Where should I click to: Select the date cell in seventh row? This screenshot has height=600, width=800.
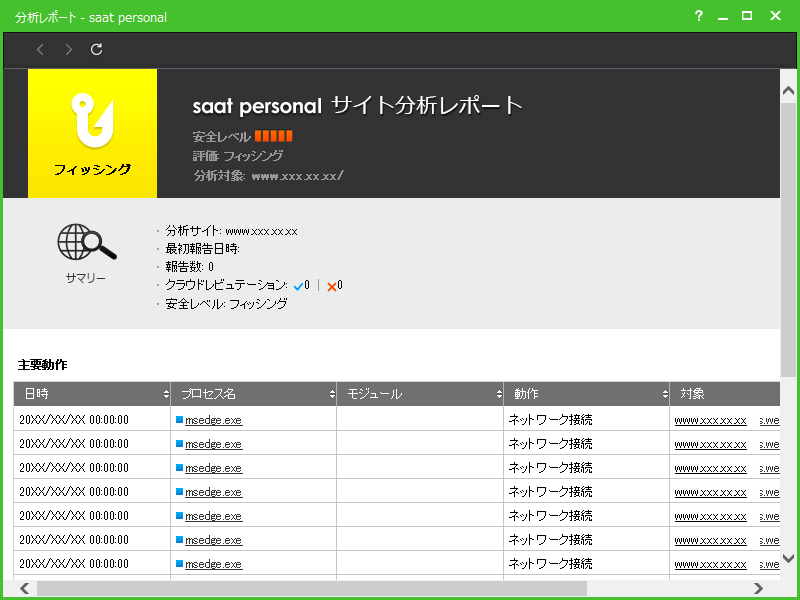[92, 564]
